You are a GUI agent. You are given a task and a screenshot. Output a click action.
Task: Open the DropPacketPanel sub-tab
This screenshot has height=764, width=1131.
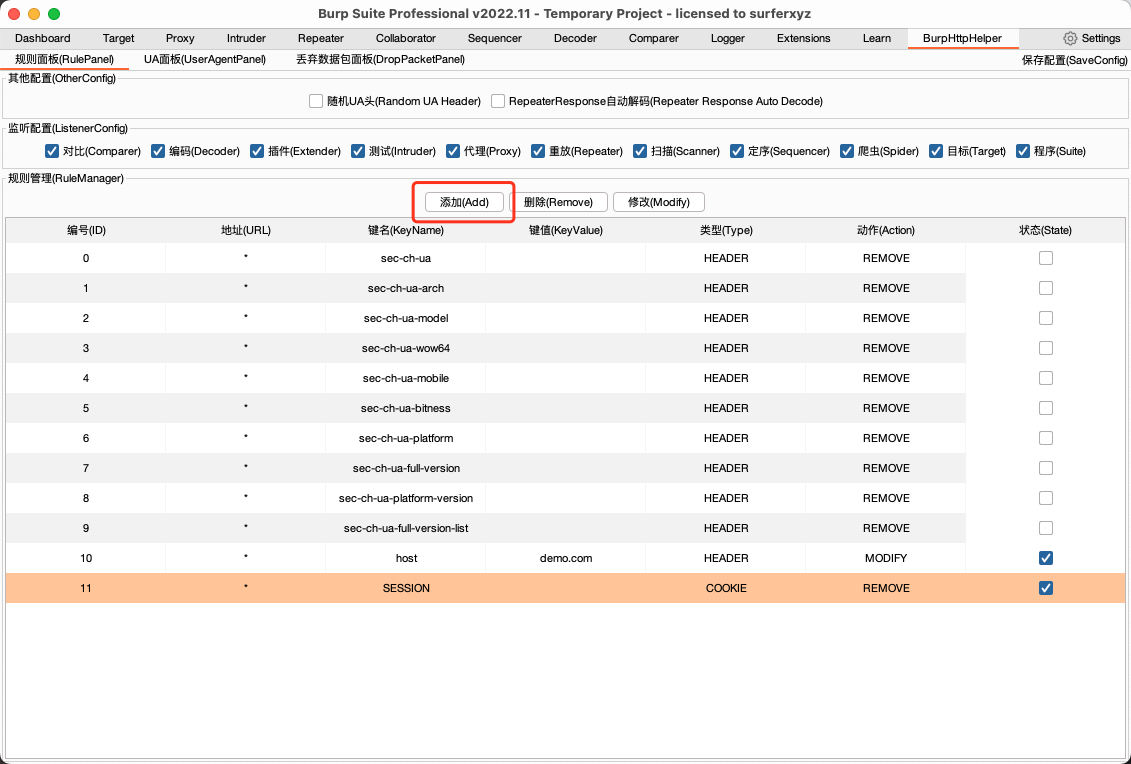[x=380, y=60]
